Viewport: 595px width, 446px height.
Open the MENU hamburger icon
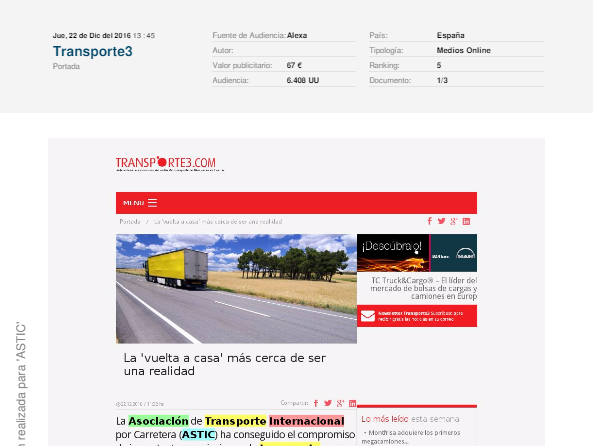[x=152, y=203]
